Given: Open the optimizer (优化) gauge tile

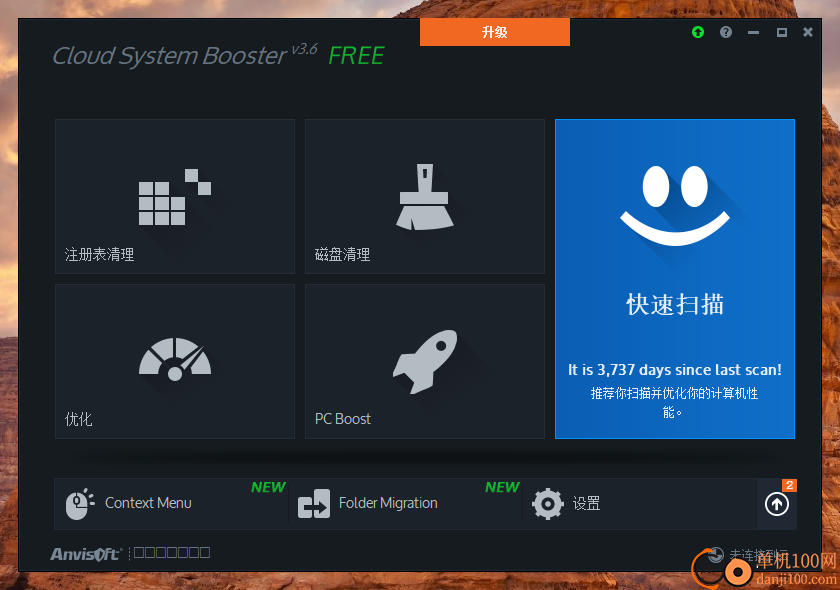Looking at the screenshot, I should (x=175, y=361).
